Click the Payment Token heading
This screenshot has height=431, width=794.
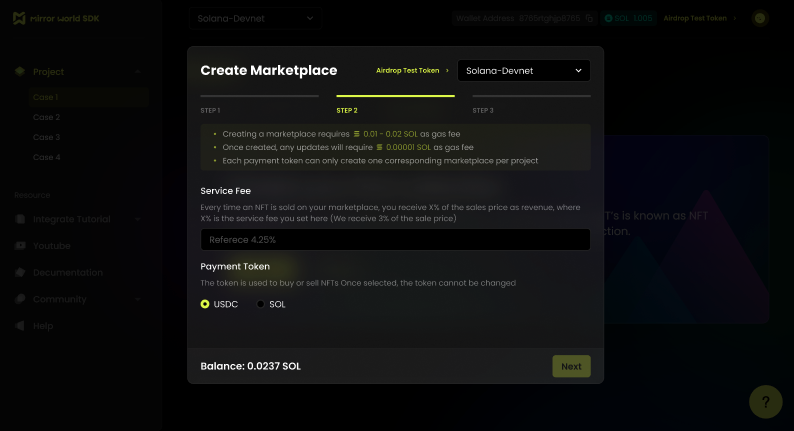(235, 266)
